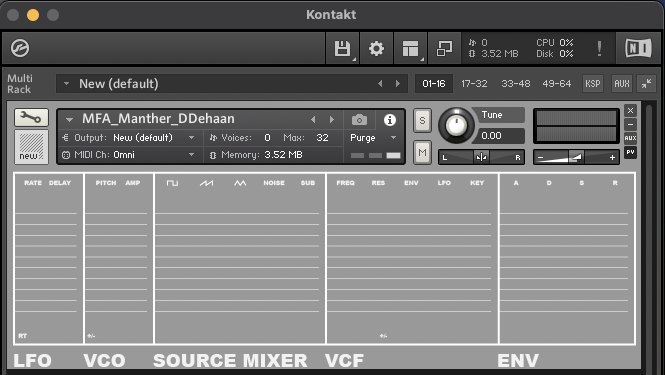
Task: Minimize instrument header with minus button
Action: tap(630, 124)
